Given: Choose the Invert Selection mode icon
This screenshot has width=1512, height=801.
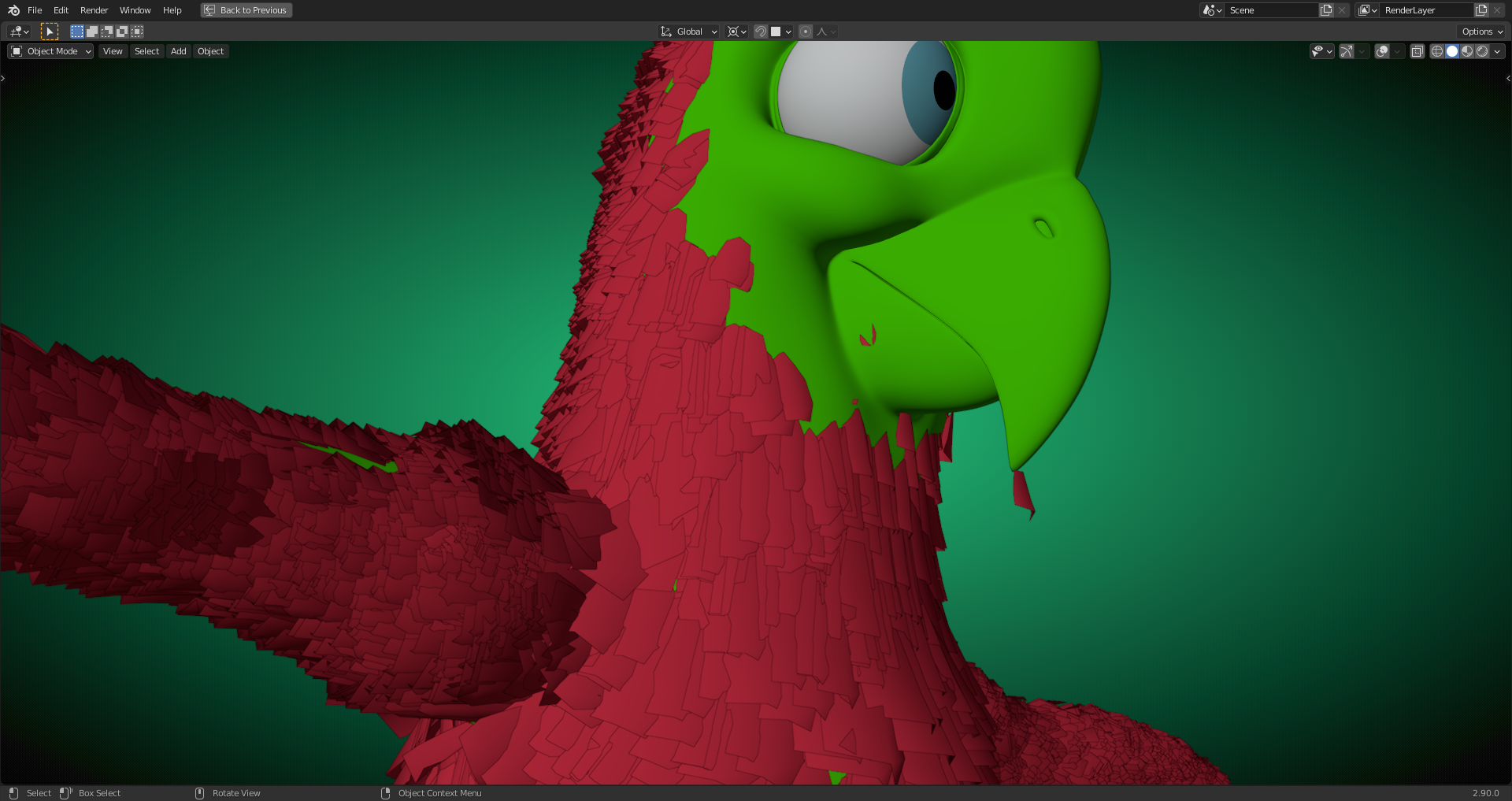Looking at the screenshot, I should point(122,32).
